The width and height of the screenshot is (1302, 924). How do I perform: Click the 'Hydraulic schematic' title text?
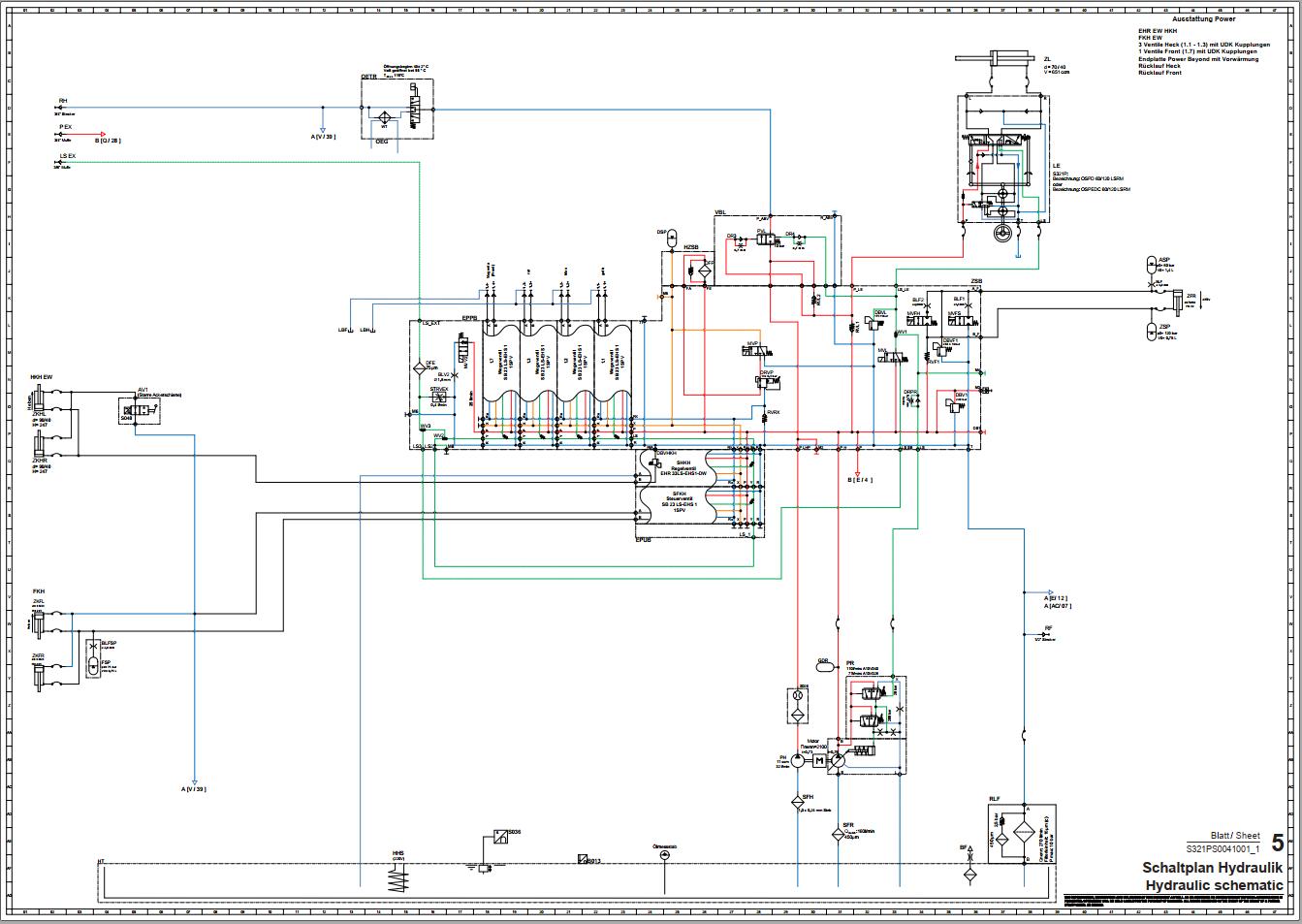[x=1215, y=885]
